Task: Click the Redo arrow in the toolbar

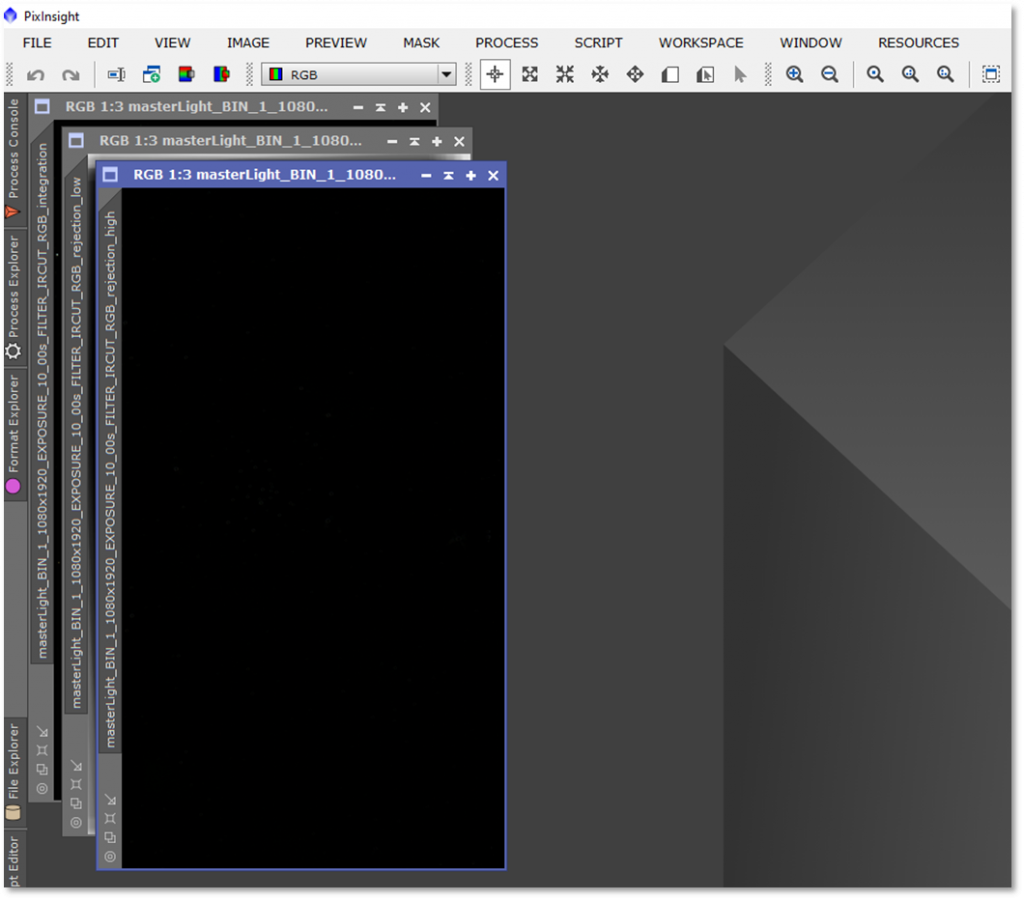Action: [x=70, y=75]
